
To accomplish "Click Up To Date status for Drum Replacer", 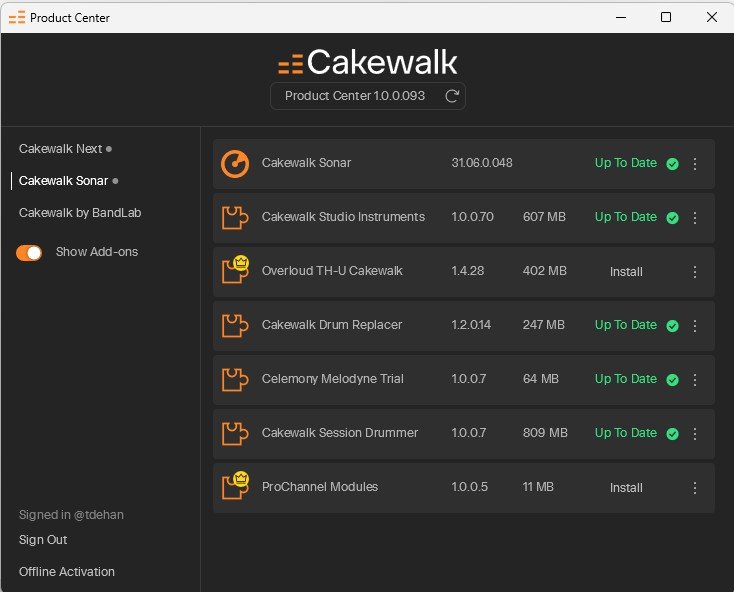I will point(626,325).
